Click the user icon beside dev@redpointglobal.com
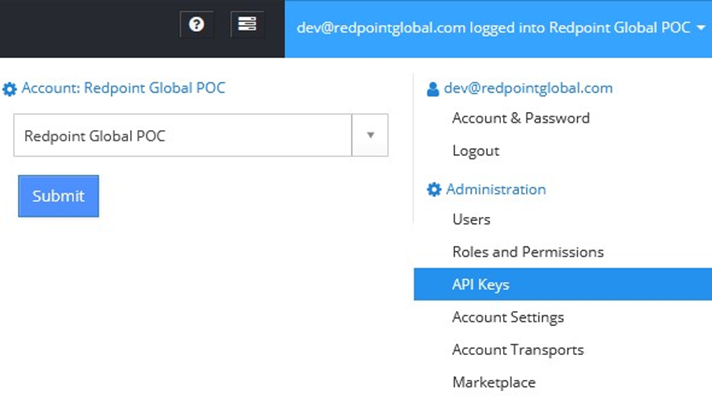This screenshot has height=397, width=712. (x=433, y=89)
